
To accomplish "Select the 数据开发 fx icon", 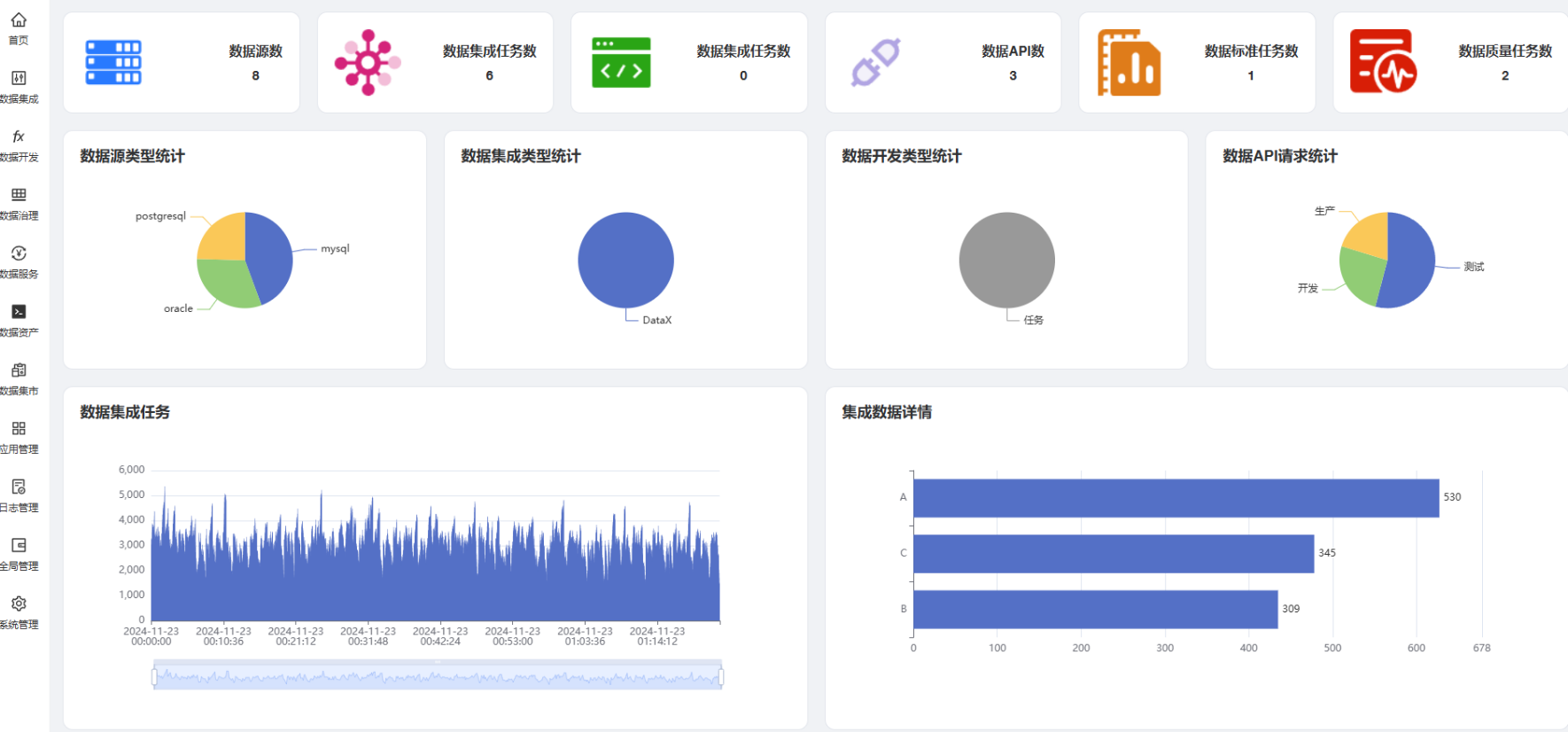I will 19,136.
